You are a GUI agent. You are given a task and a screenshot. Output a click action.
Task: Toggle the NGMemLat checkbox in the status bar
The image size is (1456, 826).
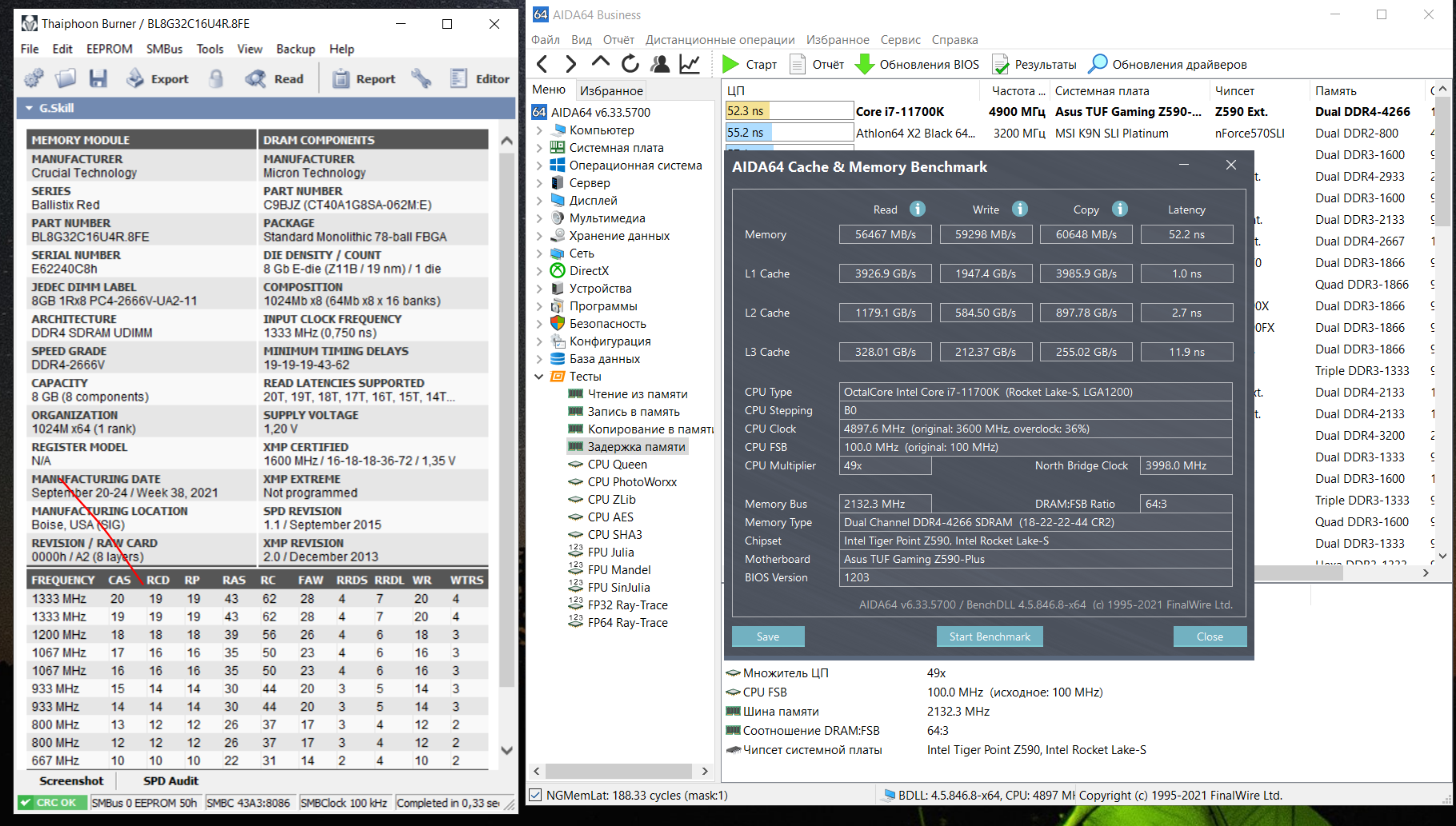(x=536, y=795)
